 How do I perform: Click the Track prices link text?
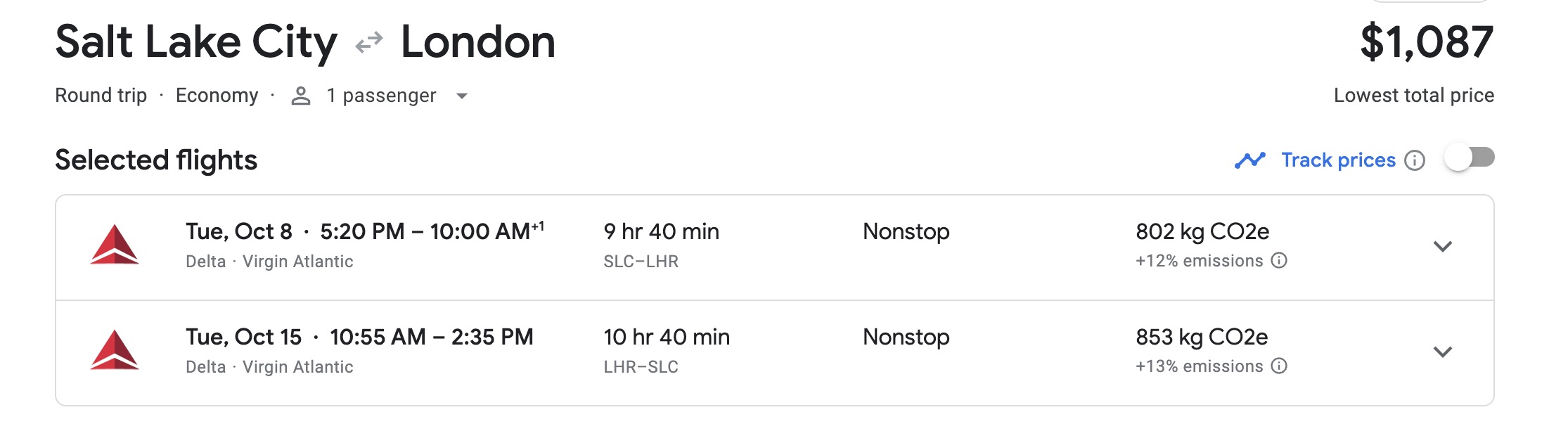point(1338,160)
